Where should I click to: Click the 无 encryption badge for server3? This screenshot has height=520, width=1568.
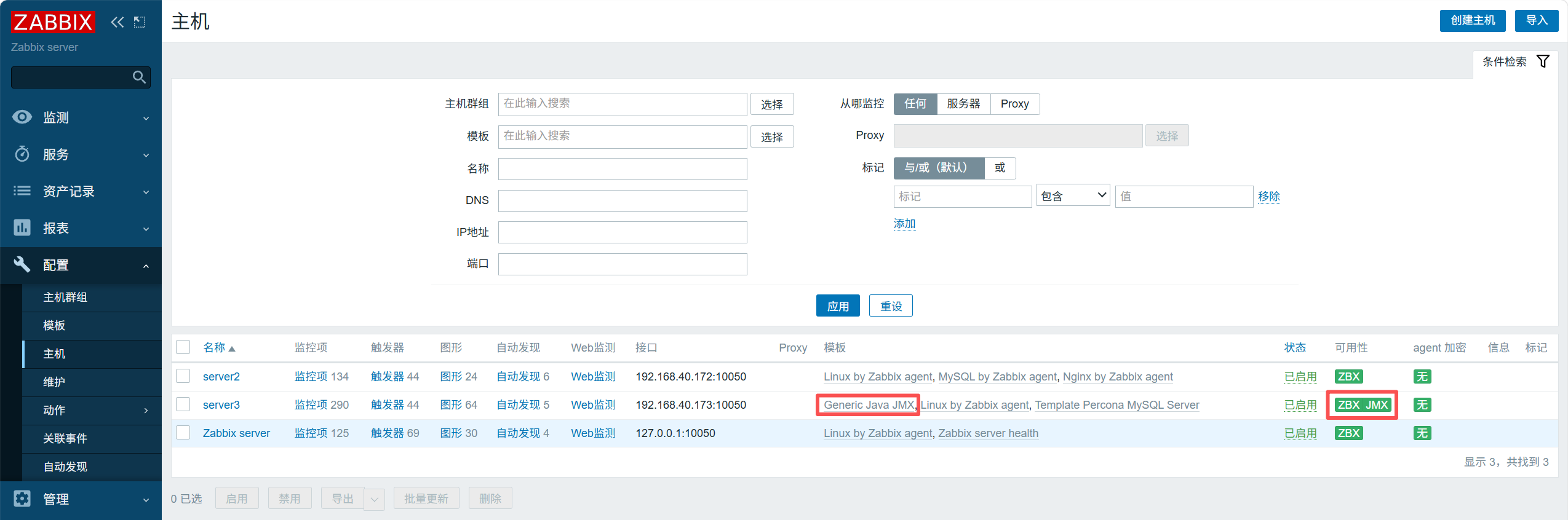tap(1422, 405)
